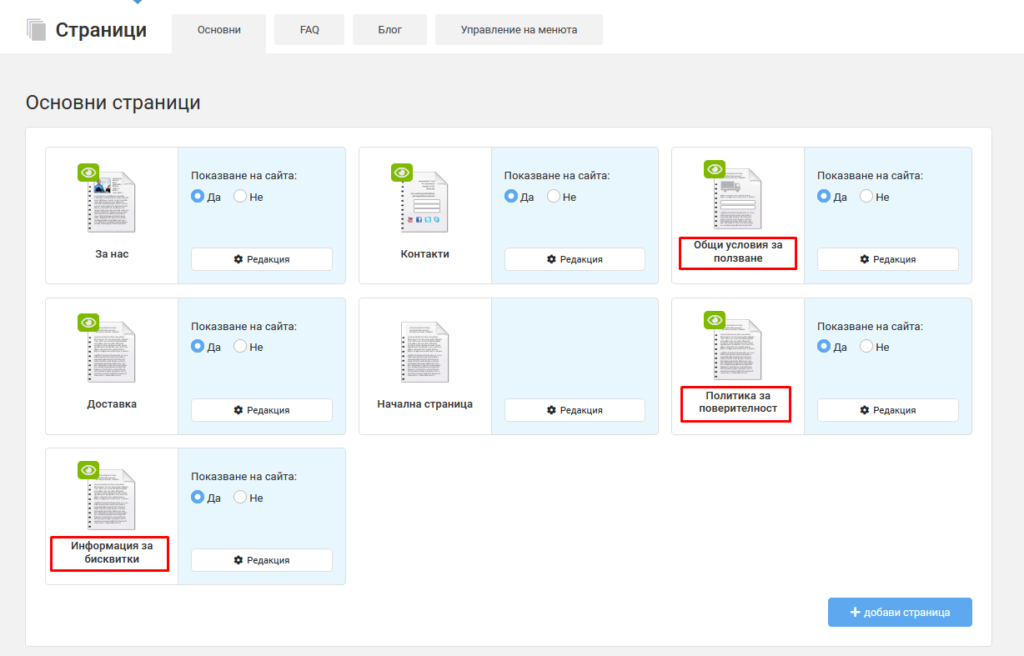This screenshot has height=656, width=1024.
Task: Select Не for Политика за поверителност
Action: (x=867, y=346)
